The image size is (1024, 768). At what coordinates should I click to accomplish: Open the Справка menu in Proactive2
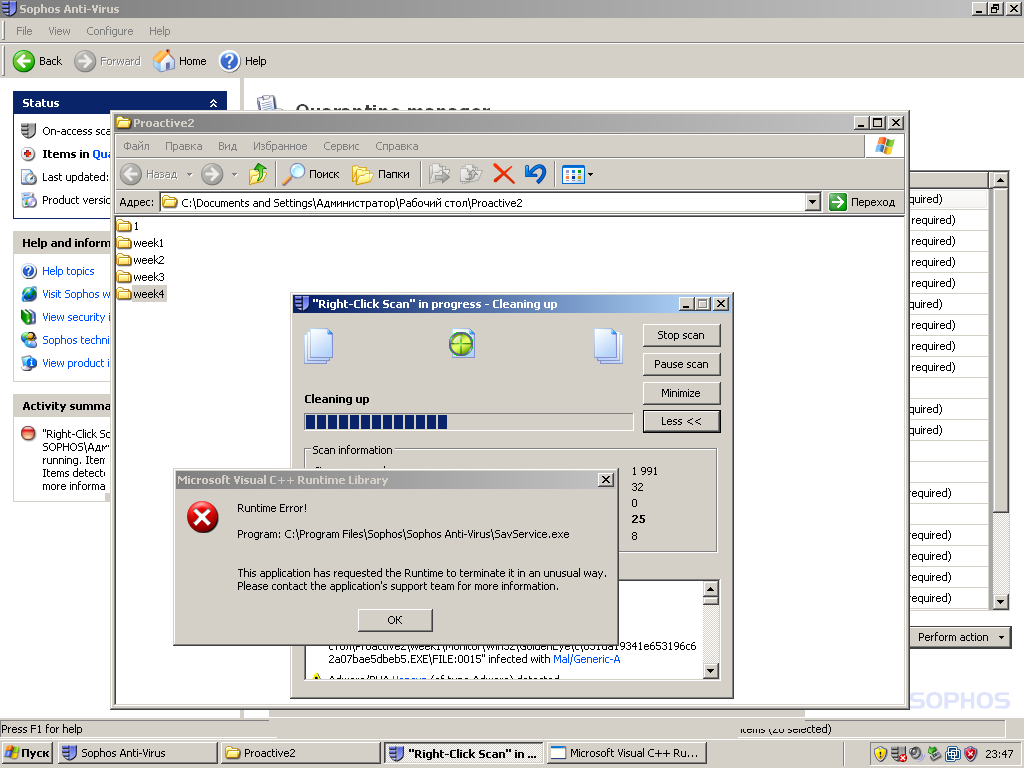pyautogui.click(x=396, y=146)
